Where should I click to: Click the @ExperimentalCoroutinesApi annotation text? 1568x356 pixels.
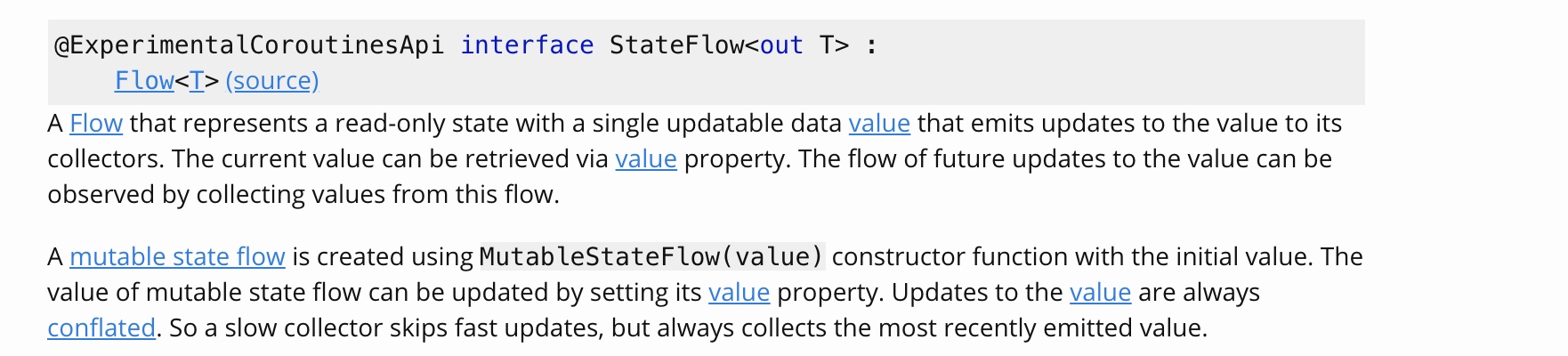249,45
